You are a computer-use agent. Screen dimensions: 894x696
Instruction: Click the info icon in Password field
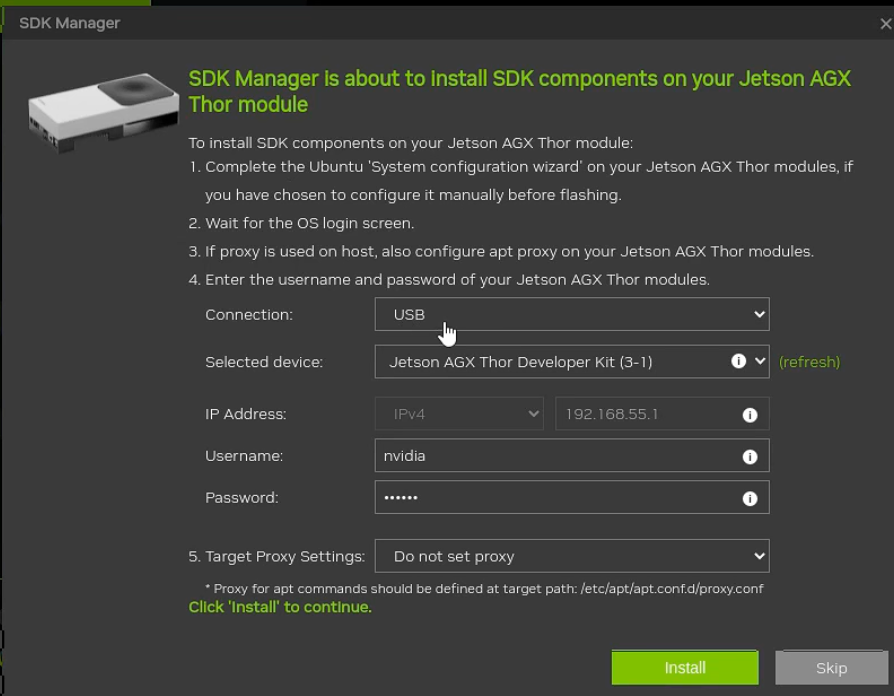[750, 499]
